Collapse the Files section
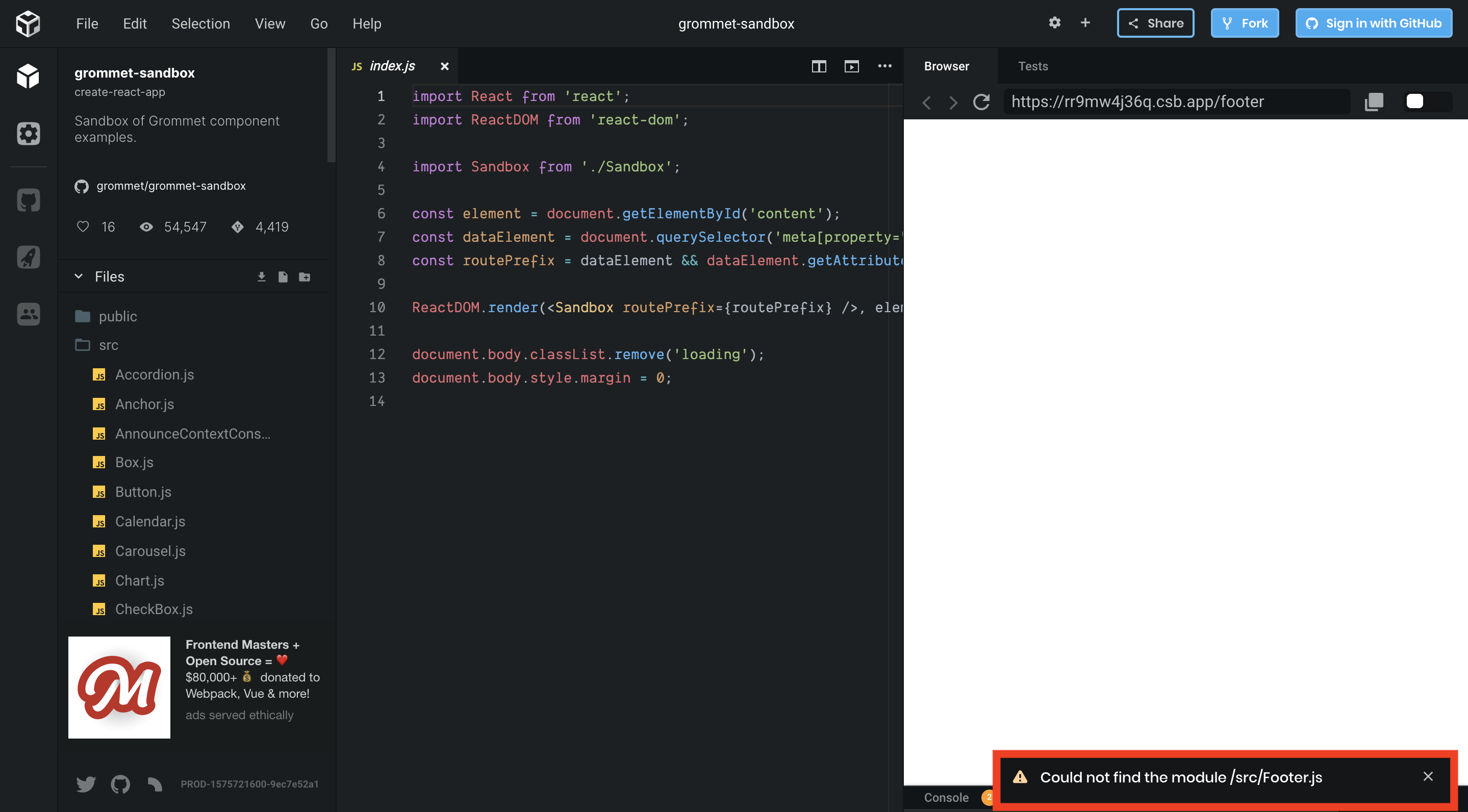Viewport: 1468px width, 812px height. [79, 276]
